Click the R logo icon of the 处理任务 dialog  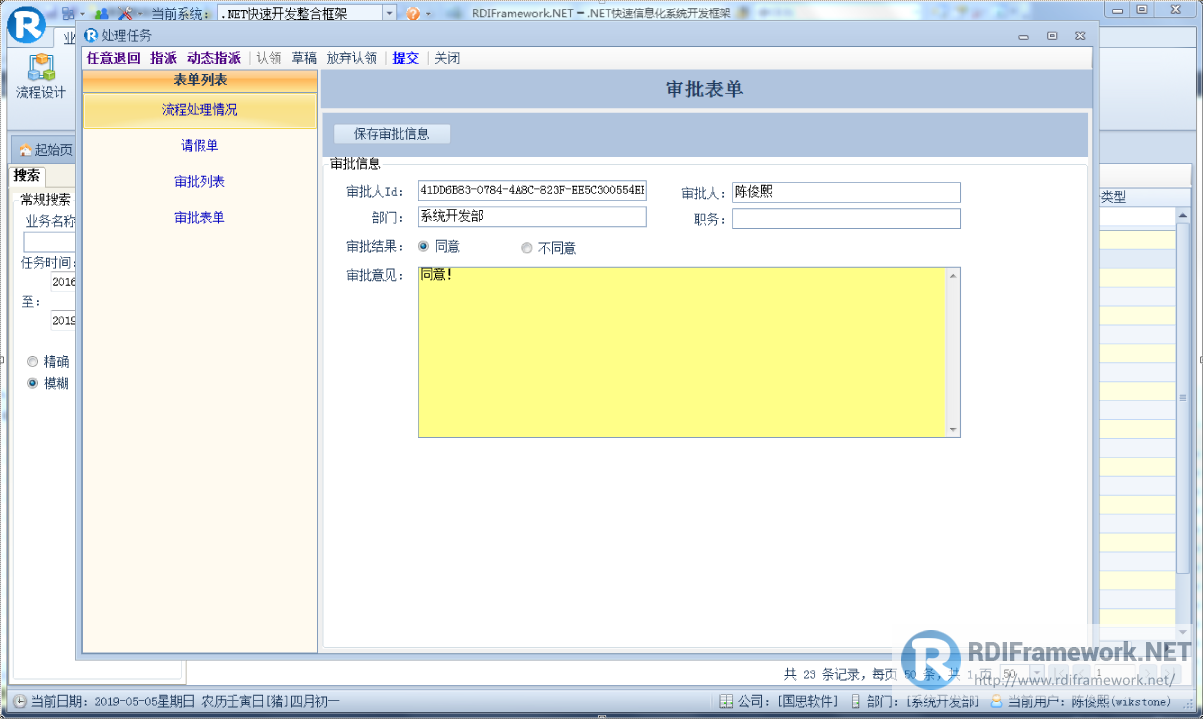coord(90,34)
